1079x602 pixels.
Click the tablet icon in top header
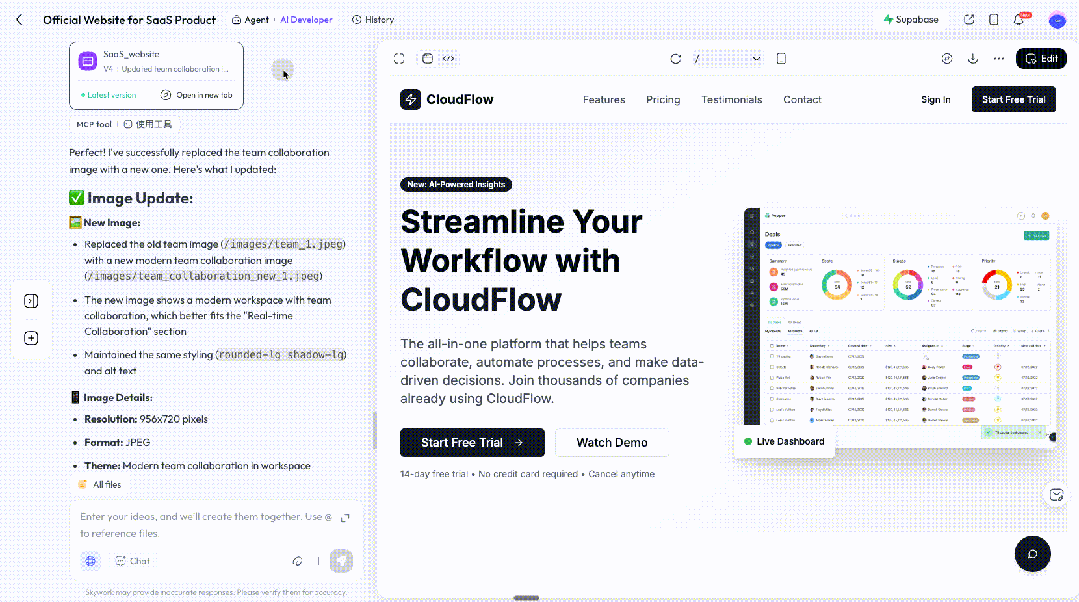[994, 20]
